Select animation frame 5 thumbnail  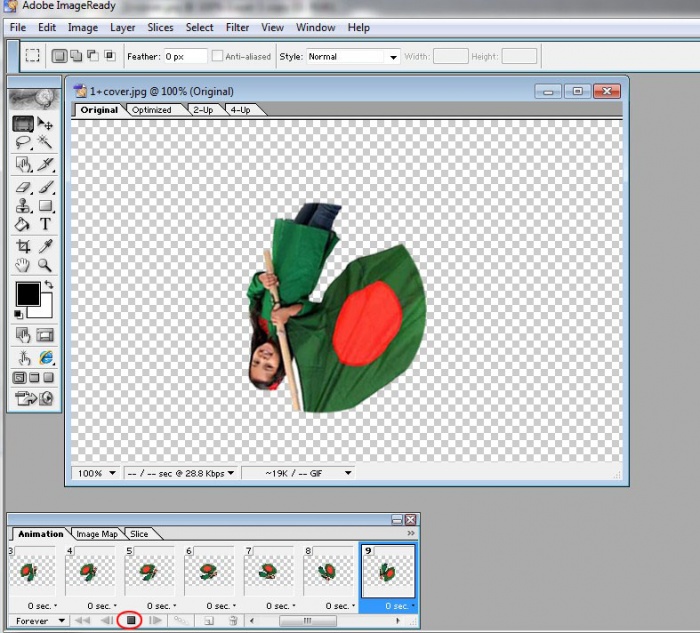(x=147, y=574)
